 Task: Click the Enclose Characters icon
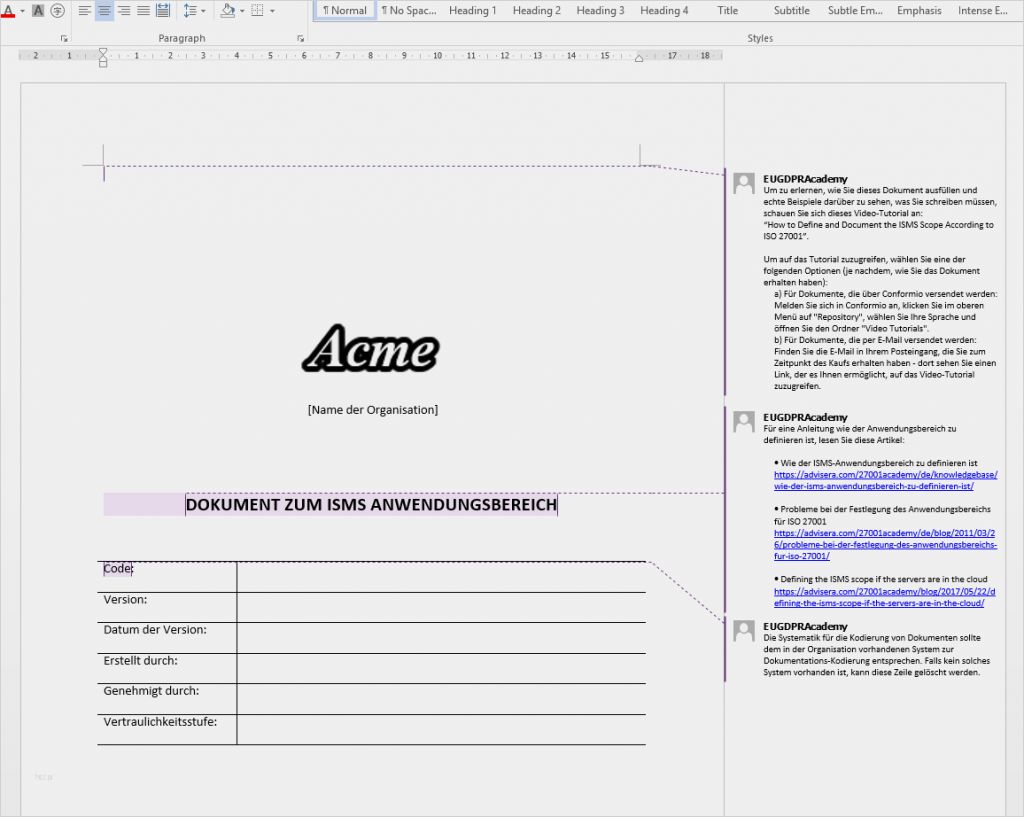point(58,11)
